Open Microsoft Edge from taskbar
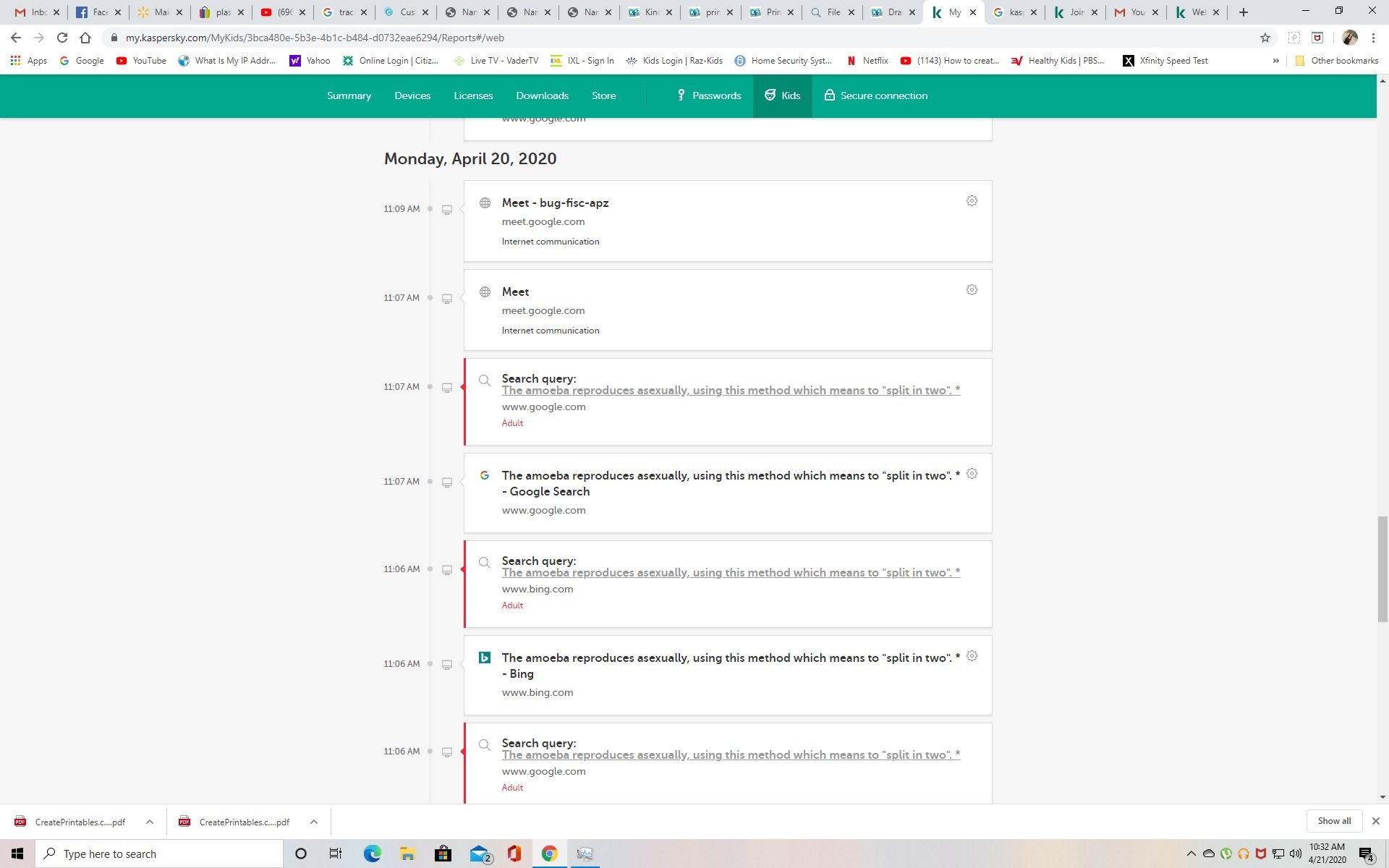 372,854
